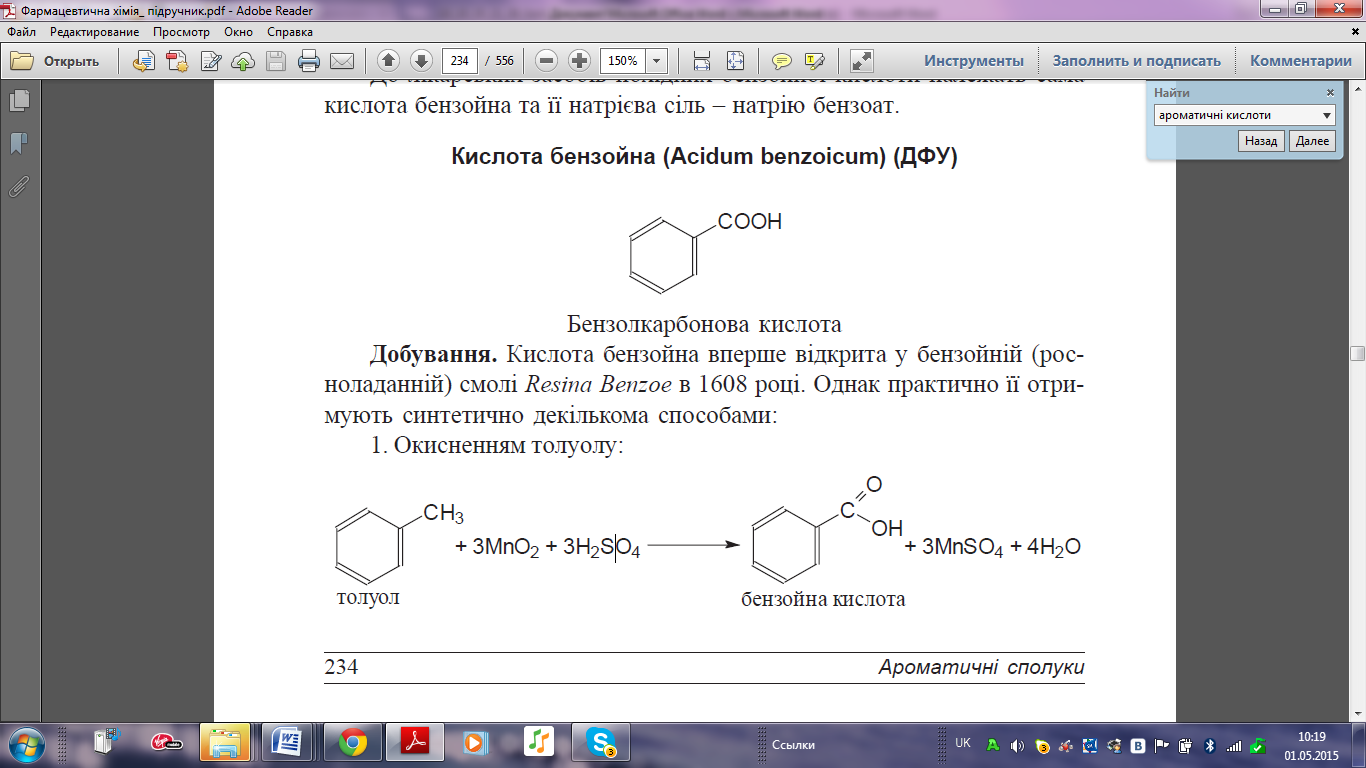Click the volume speaker tray icon
Image resolution: width=1366 pixels, height=768 pixels.
coord(1017,745)
